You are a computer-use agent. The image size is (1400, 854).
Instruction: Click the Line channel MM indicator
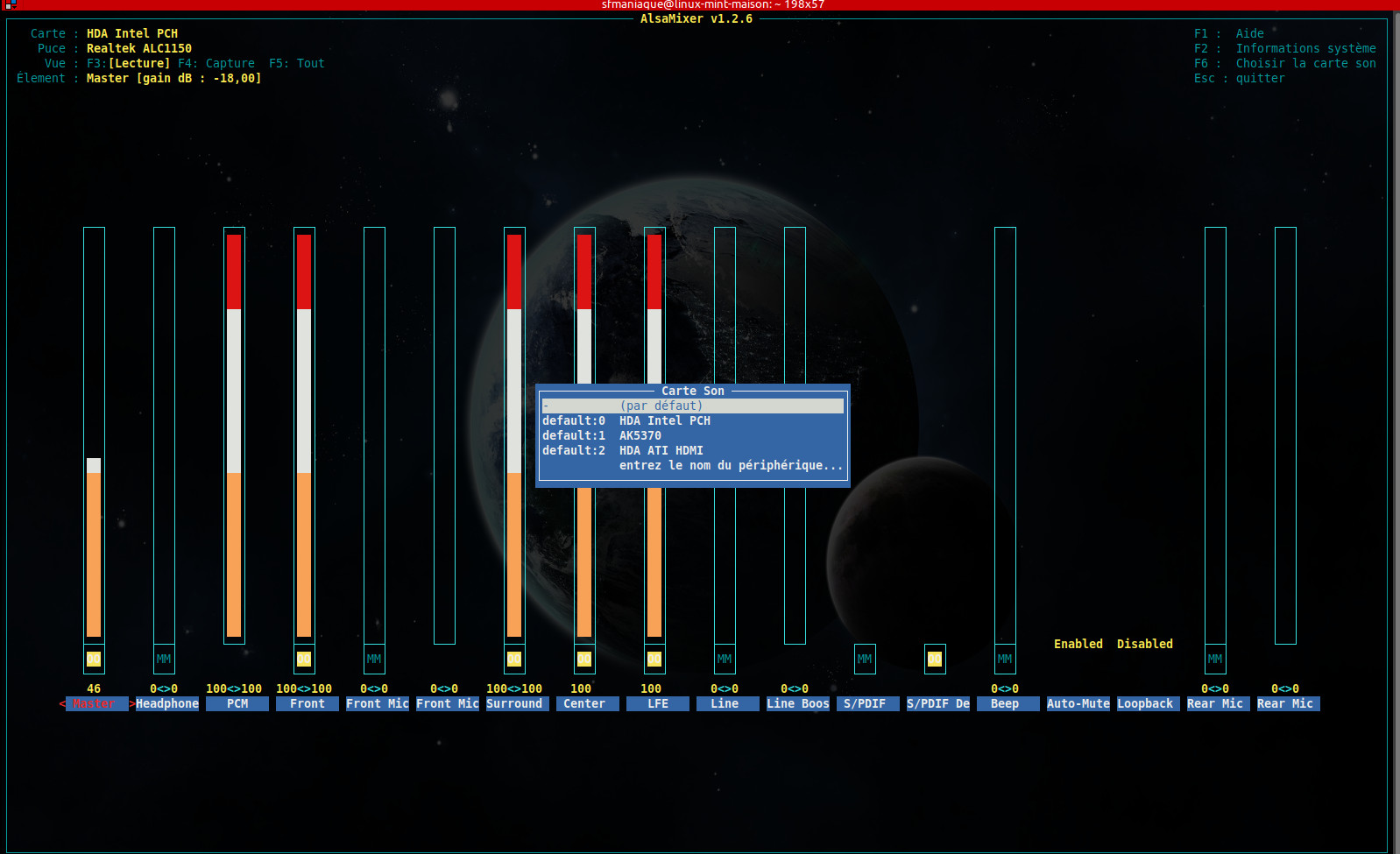(x=725, y=660)
